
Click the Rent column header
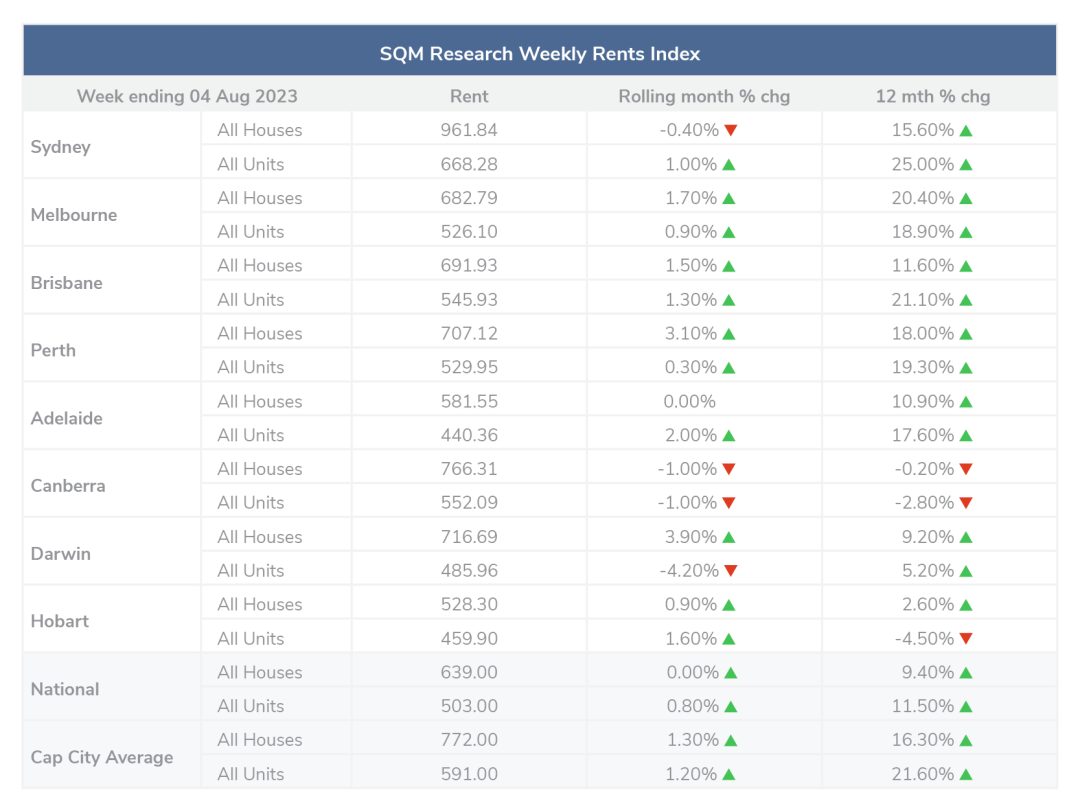pos(469,96)
